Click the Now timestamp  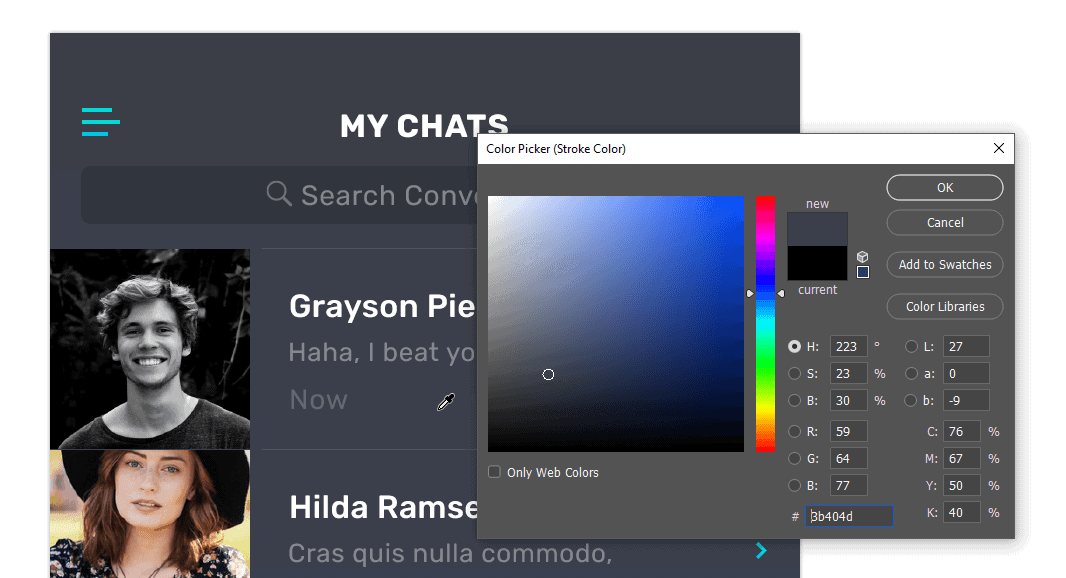tap(318, 400)
